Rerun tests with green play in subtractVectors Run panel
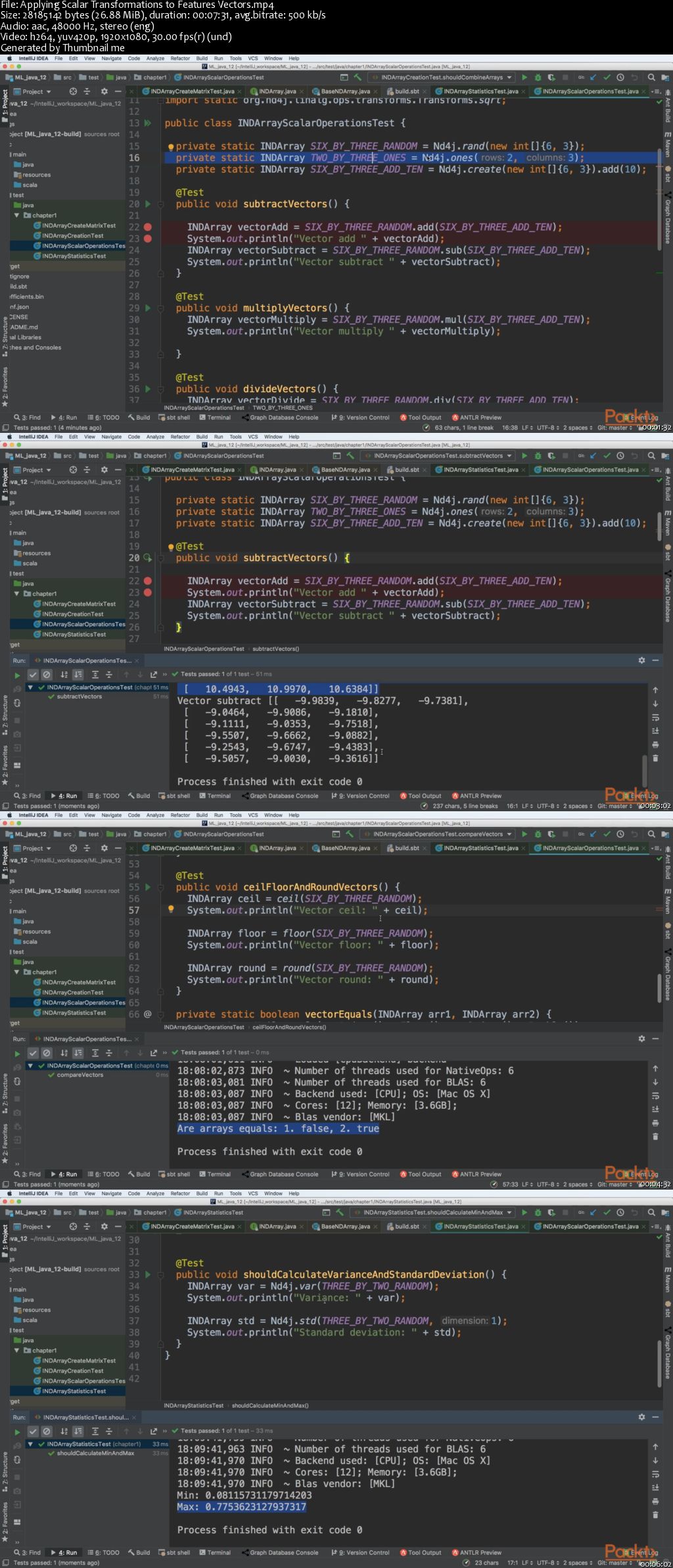This screenshot has height=1568, width=673. (17, 675)
